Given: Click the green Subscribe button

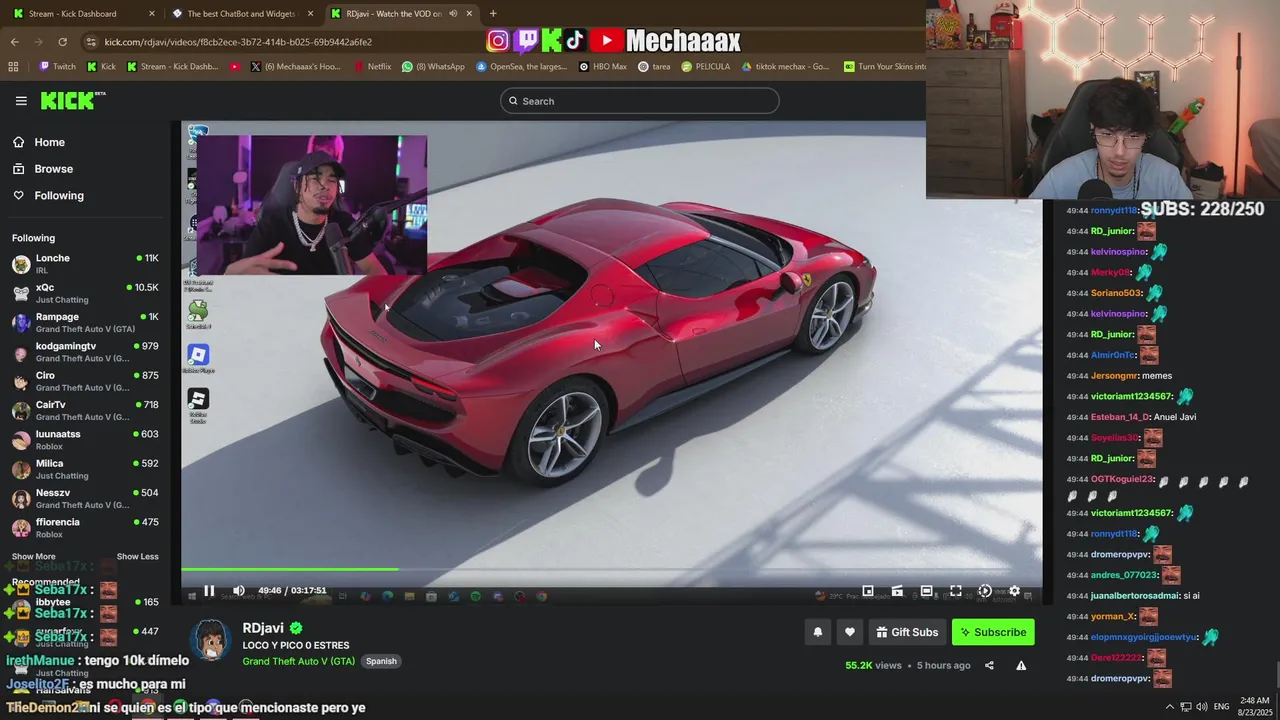Looking at the screenshot, I should (x=993, y=632).
